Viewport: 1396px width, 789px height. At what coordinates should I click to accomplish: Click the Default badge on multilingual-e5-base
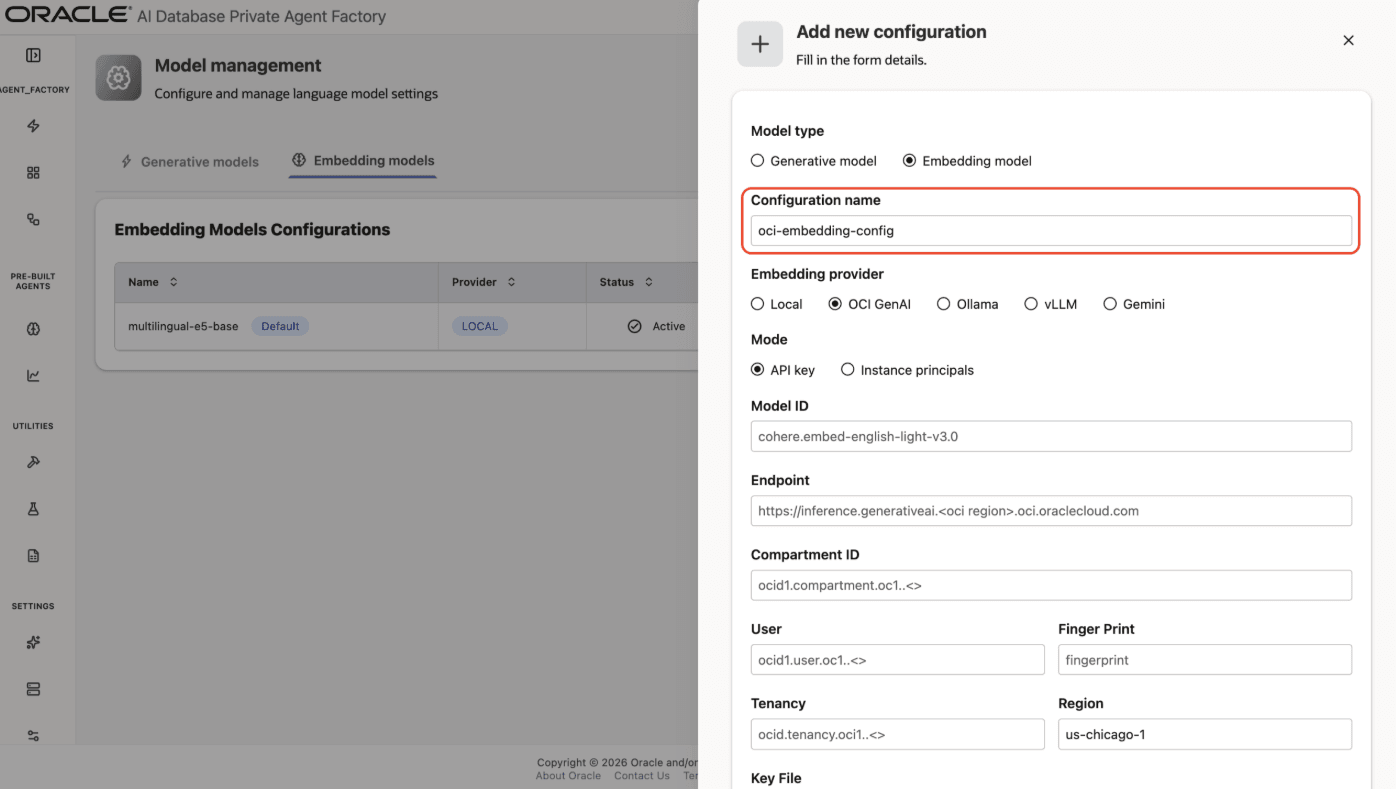(280, 326)
